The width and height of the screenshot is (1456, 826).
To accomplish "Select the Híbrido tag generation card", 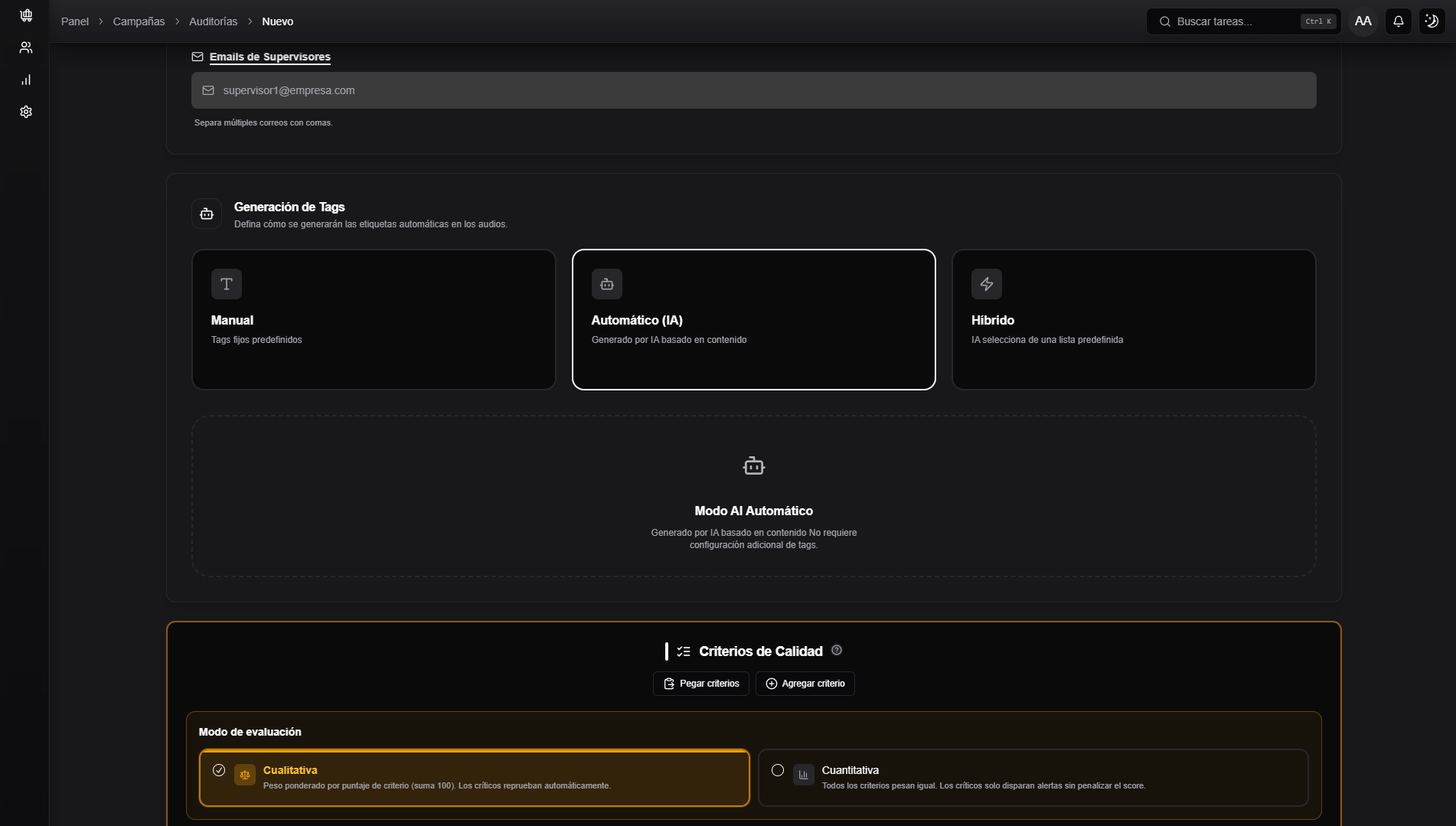I will coord(1134,319).
